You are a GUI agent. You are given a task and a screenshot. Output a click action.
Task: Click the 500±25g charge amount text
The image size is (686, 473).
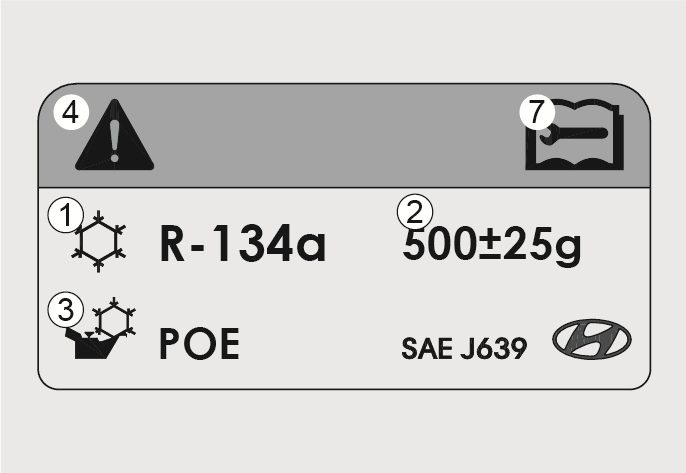492,246
